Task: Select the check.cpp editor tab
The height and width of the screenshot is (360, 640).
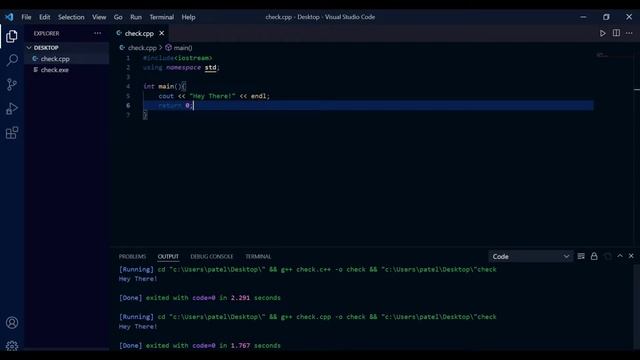Action: click(139, 33)
